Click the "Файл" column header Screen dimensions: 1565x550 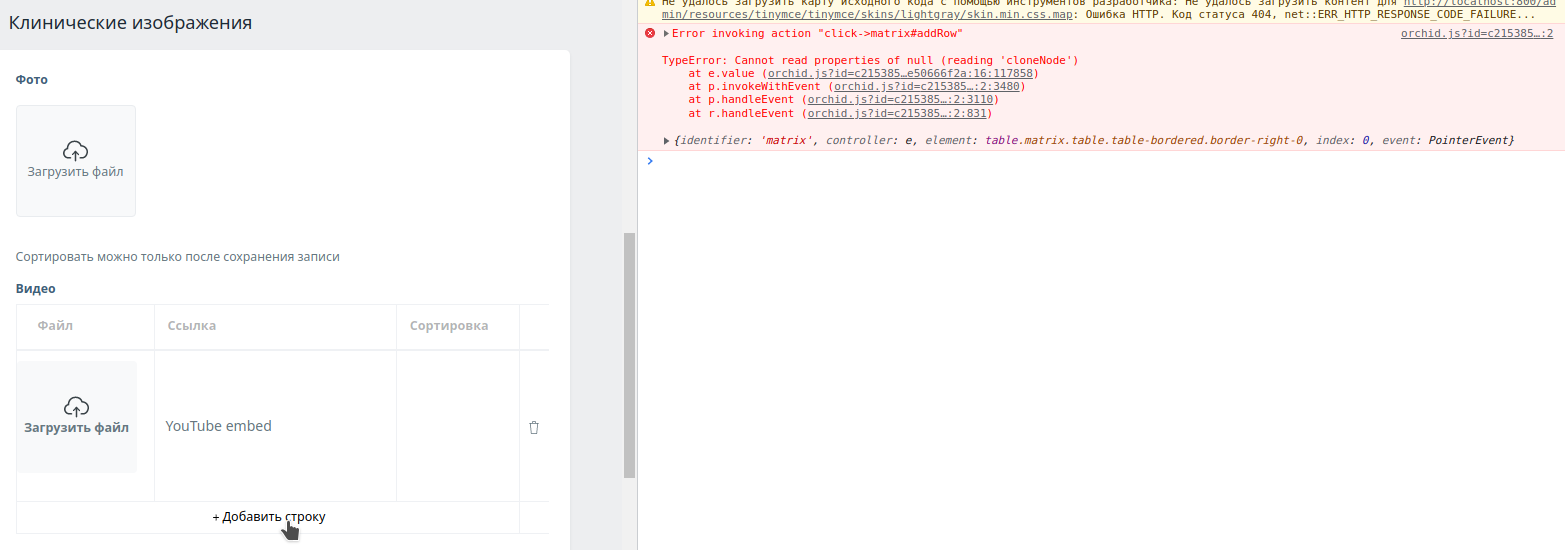click(x=55, y=326)
